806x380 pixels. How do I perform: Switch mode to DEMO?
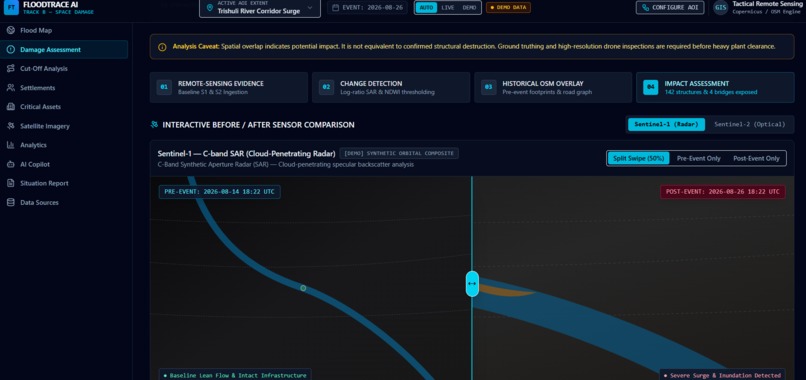(469, 8)
